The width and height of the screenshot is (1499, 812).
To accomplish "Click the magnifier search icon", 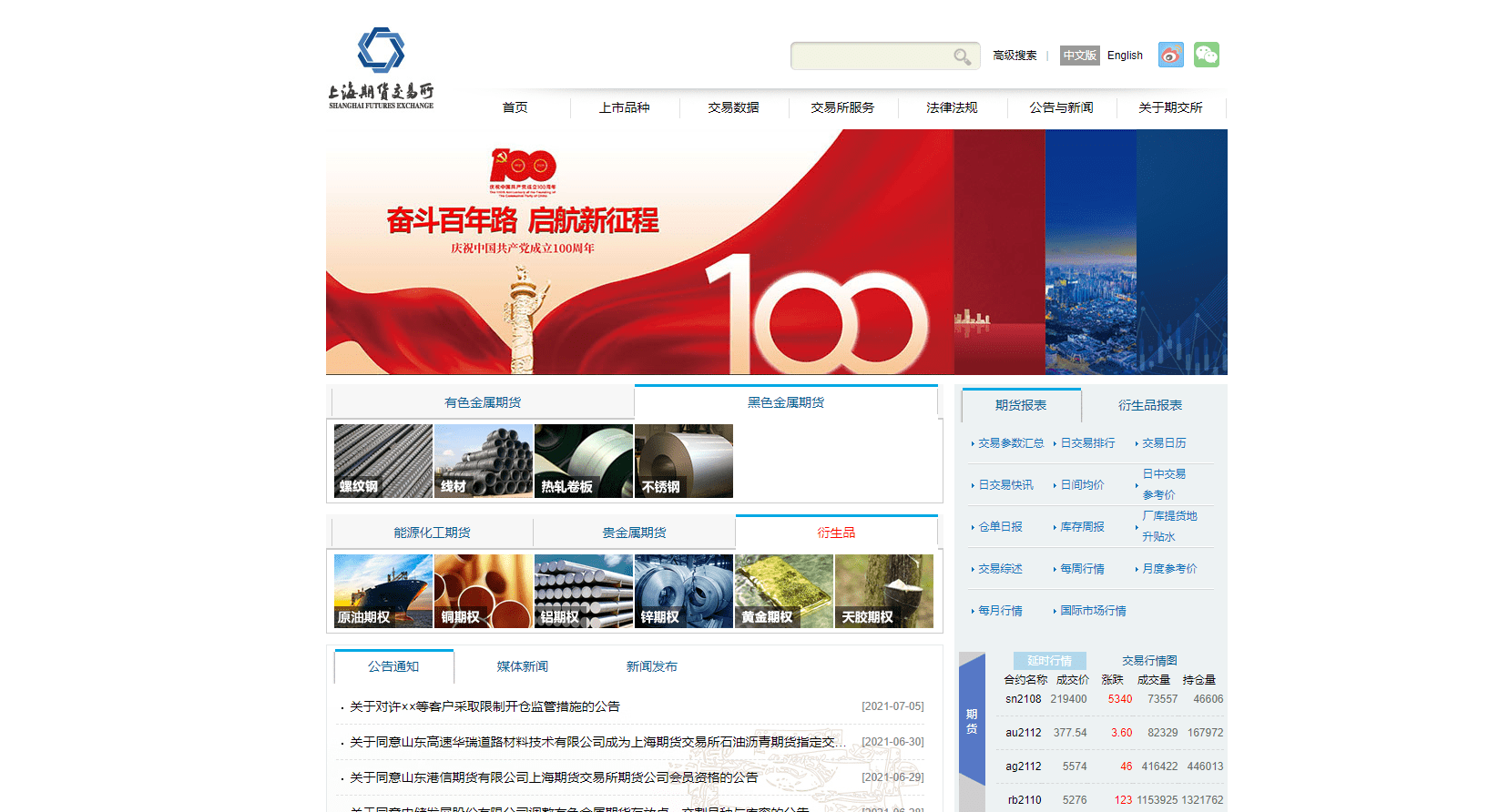I will point(962,56).
